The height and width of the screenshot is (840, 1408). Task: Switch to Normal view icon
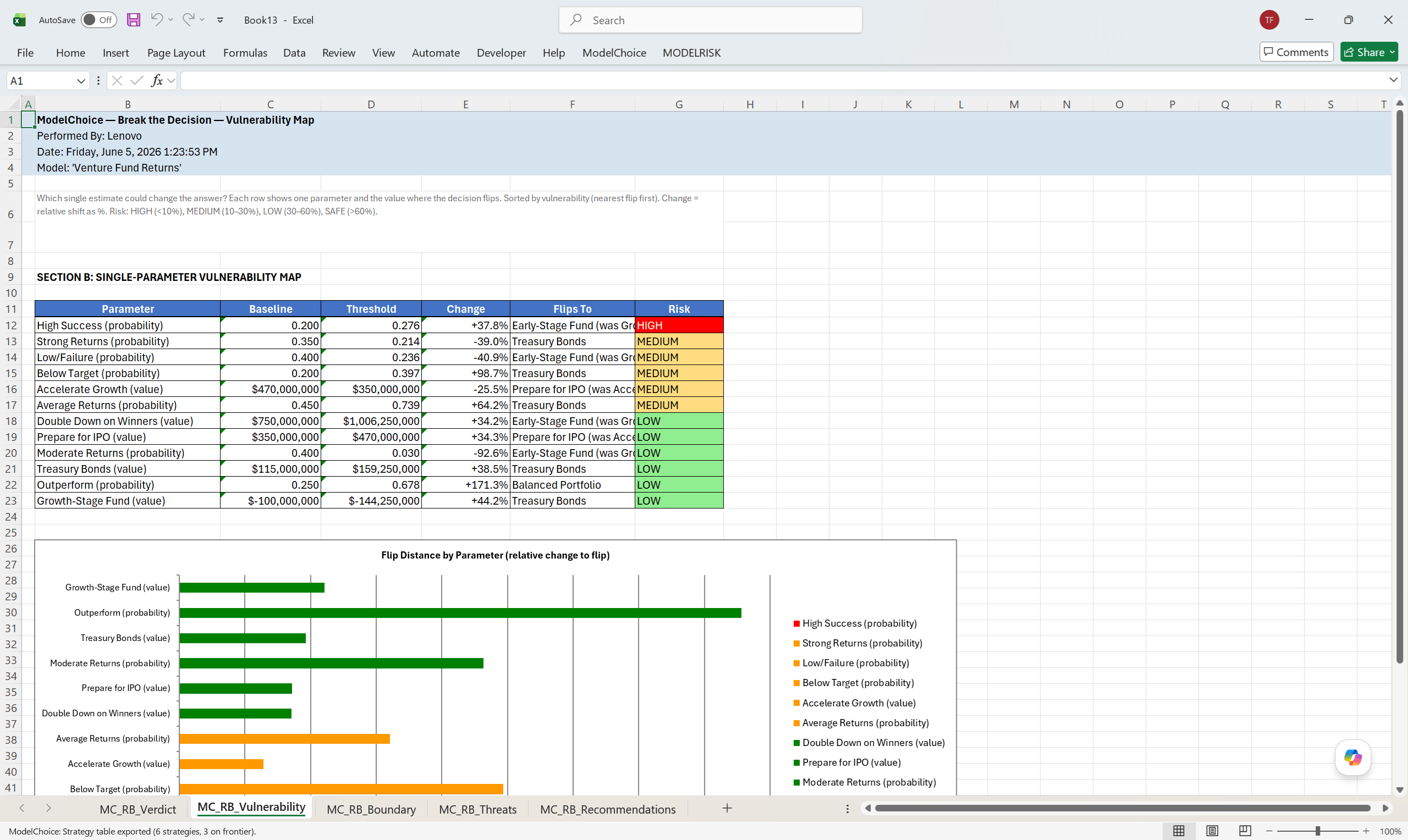click(x=1179, y=831)
